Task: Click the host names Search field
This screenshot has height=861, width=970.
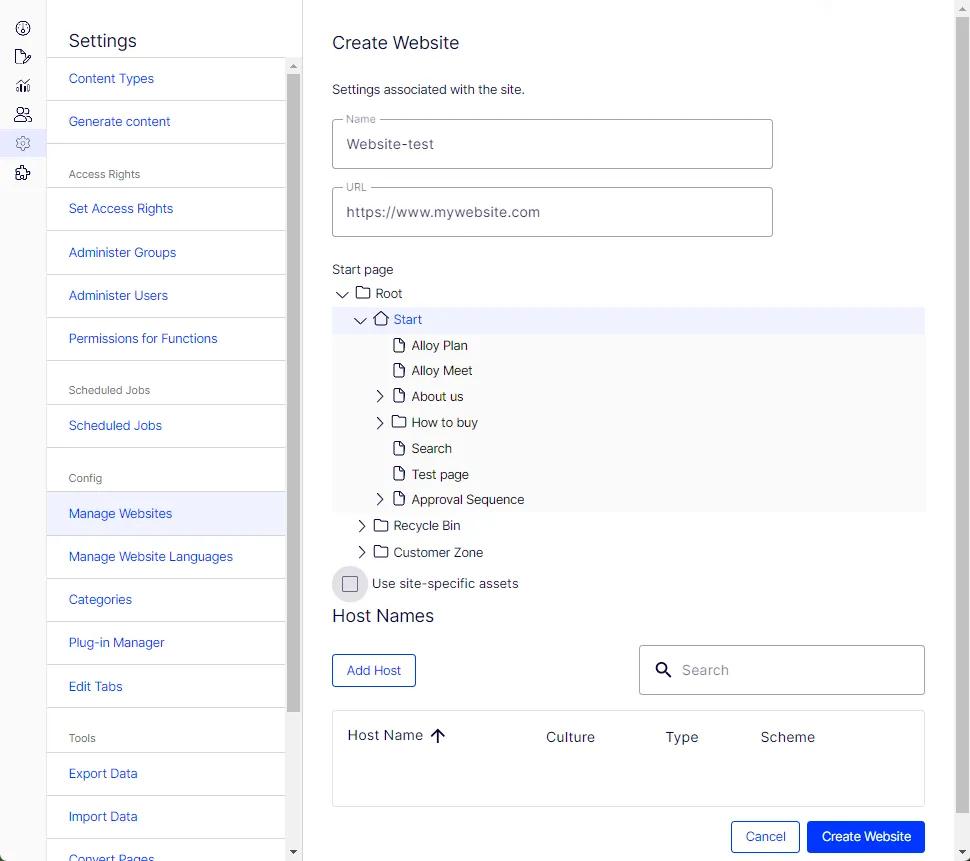Action: pyautogui.click(x=782, y=670)
